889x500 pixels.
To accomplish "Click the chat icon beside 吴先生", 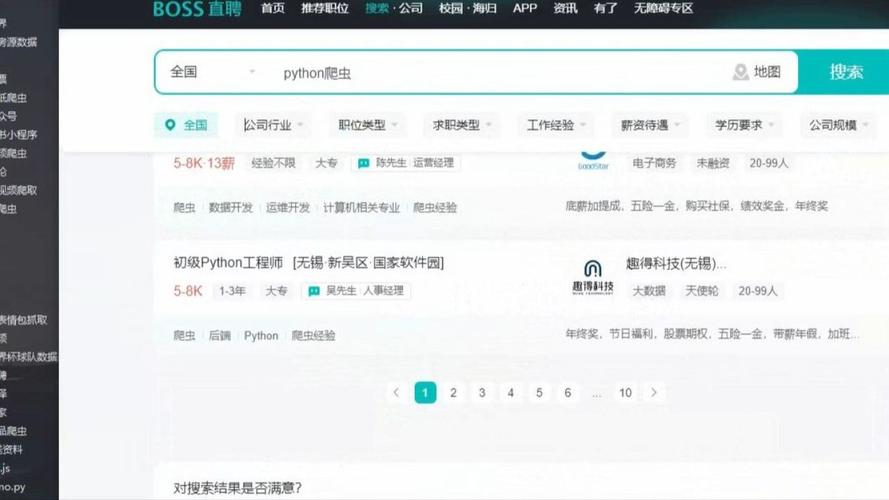I will tap(314, 291).
